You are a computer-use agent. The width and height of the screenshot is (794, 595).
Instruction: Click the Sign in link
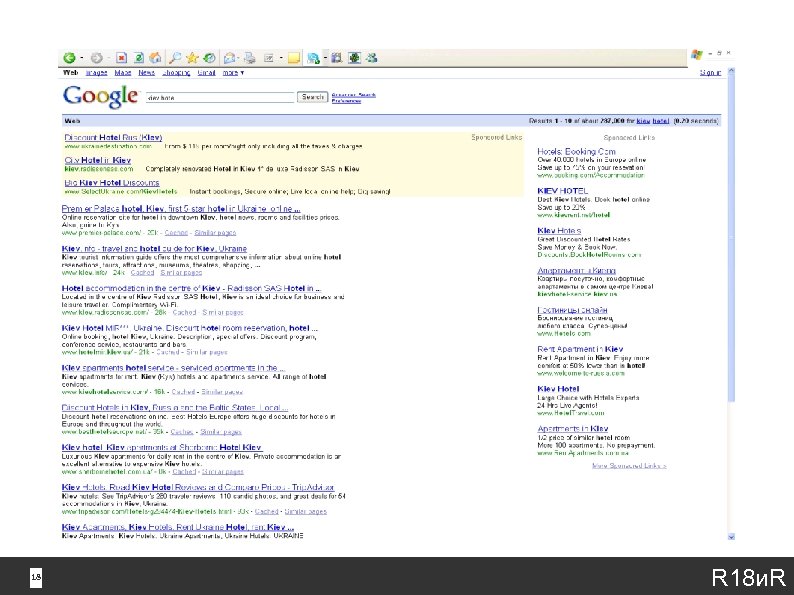pyautogui.click(x=710, y=73)
